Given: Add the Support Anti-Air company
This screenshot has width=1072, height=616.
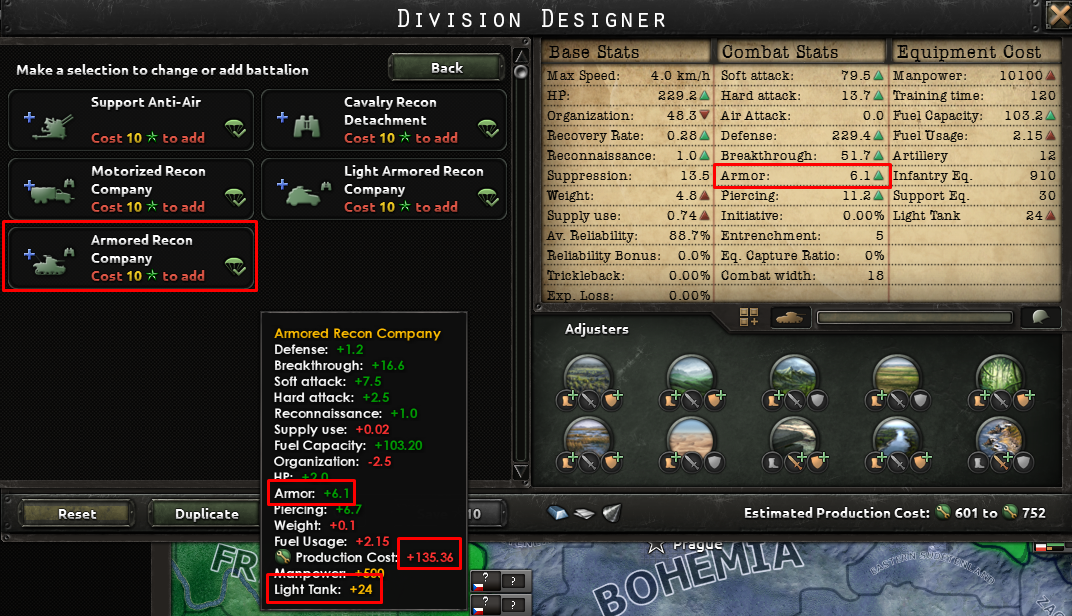Looking at the screenshot, I should 131,120.
